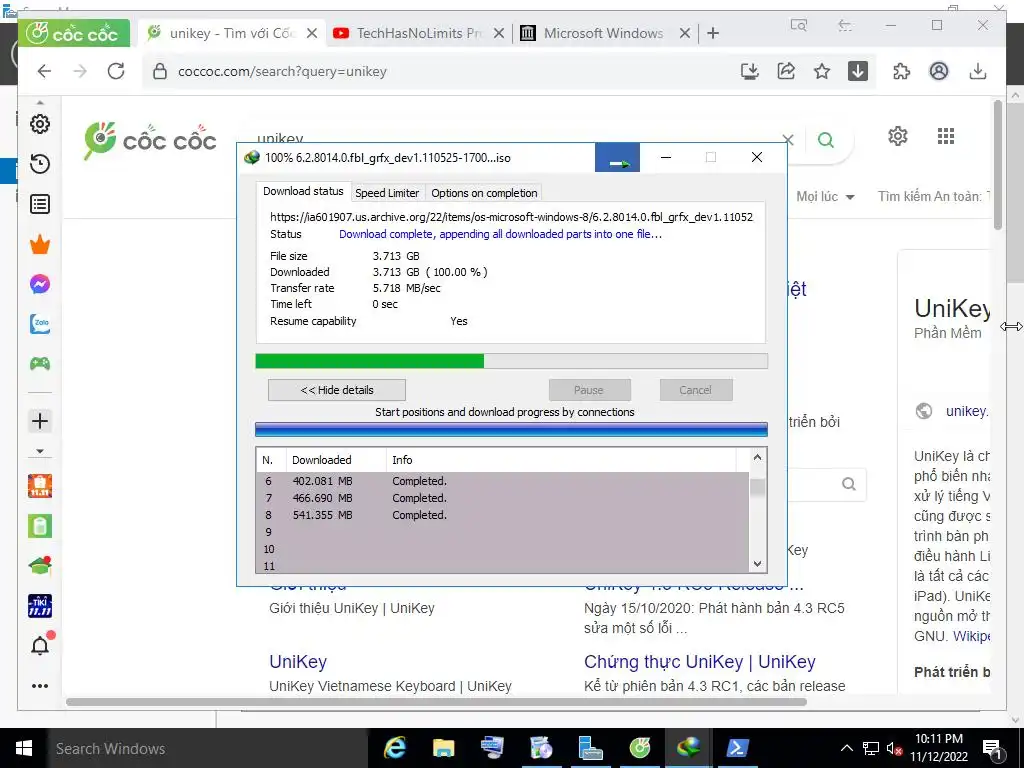Open the Tiki 11.11 sidebar icon
Screen dimensions: 1024x768
[x=40, y=606]
